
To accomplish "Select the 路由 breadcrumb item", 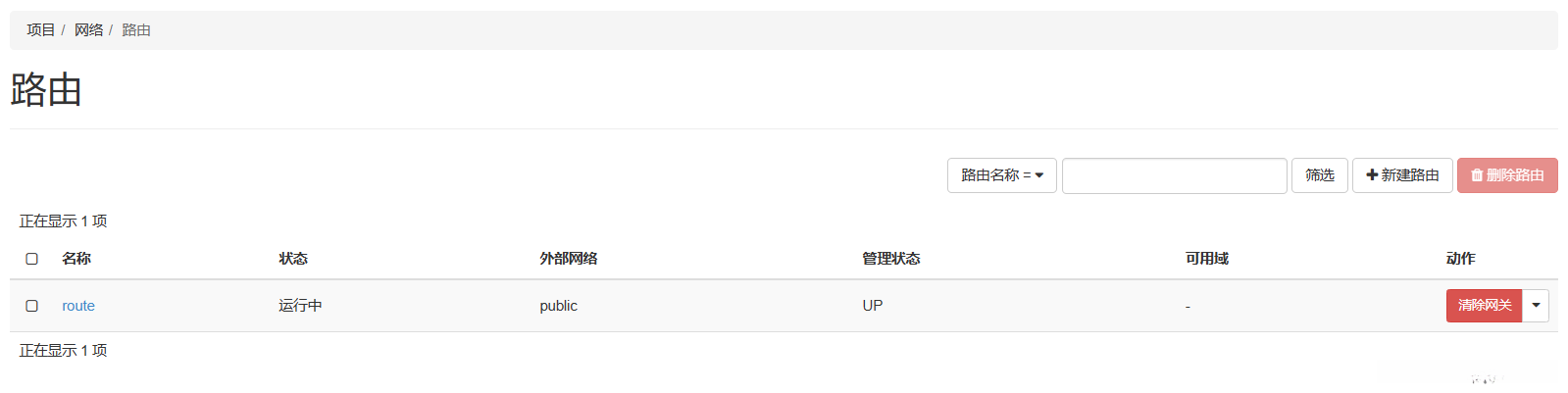I will [x=136, y=30].
